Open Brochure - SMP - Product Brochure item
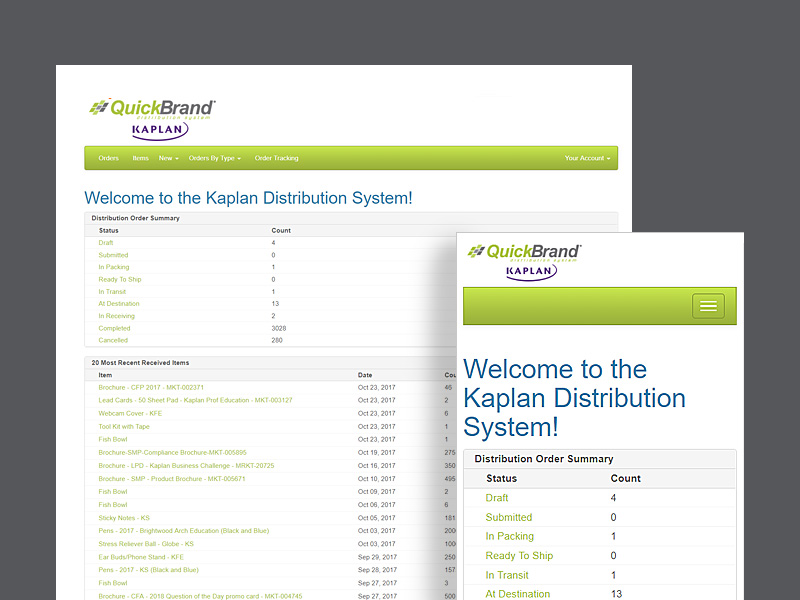 pos(172,479)
